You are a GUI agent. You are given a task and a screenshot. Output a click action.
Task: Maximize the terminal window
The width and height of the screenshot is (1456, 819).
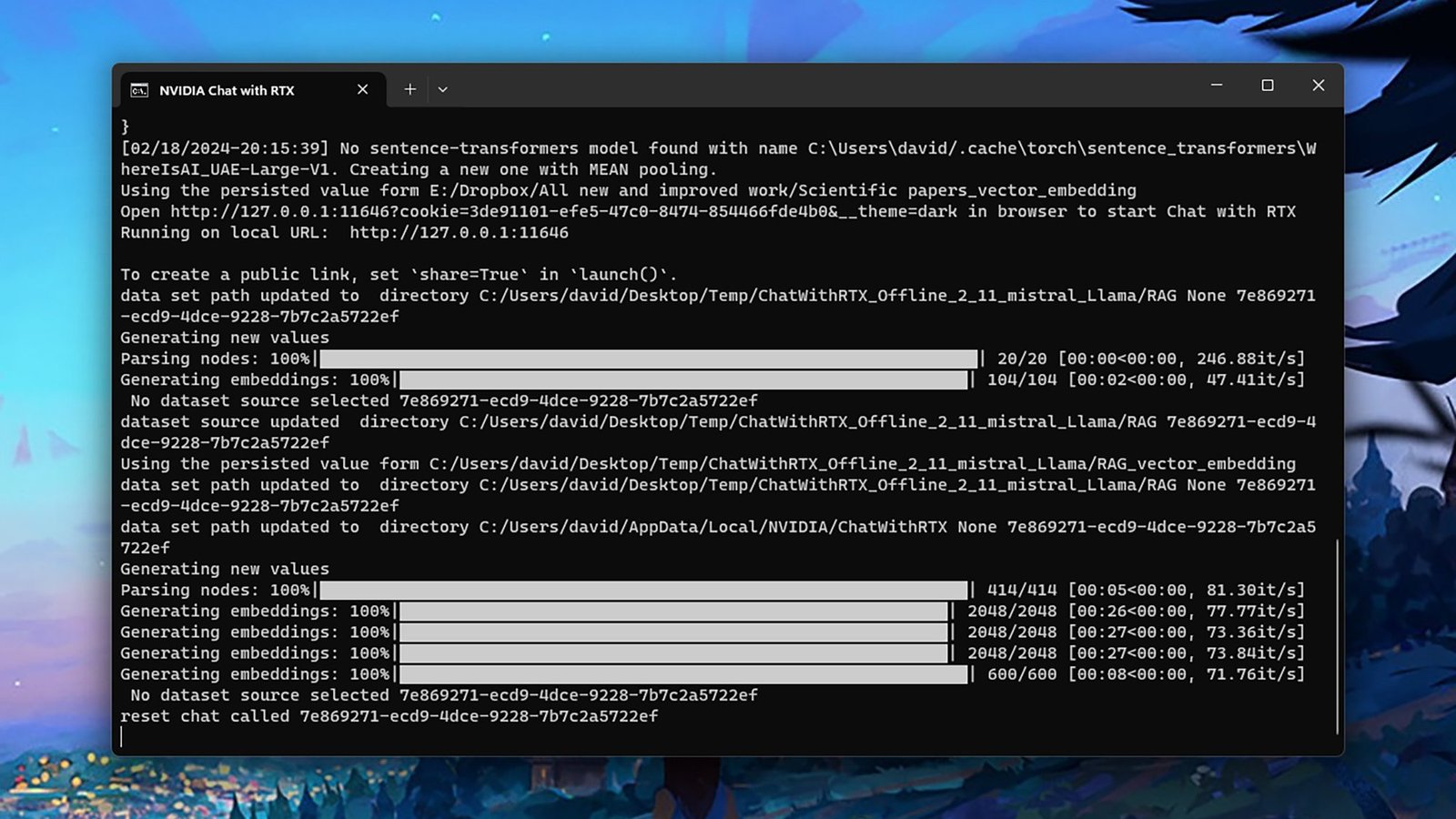[x=1267, y=85]
